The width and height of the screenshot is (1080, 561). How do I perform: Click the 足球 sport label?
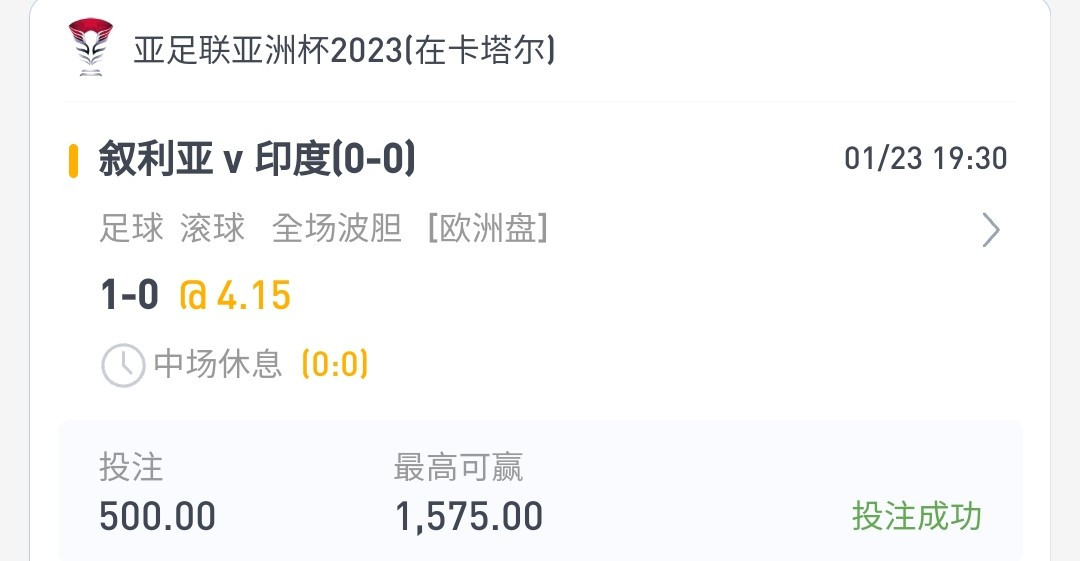tap(132, 228)
